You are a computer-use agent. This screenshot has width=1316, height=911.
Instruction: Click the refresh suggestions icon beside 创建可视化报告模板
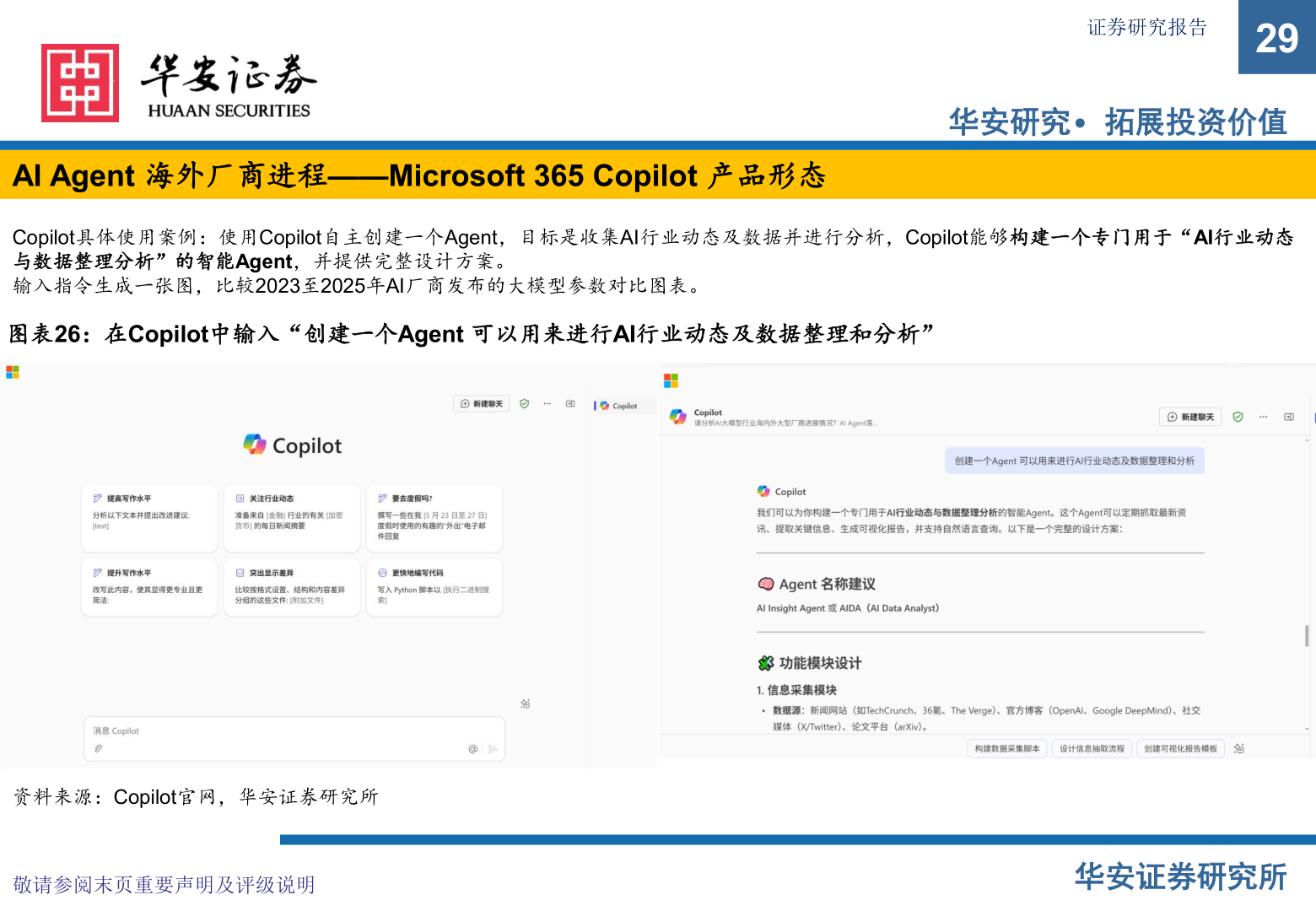coord(1238,748)
